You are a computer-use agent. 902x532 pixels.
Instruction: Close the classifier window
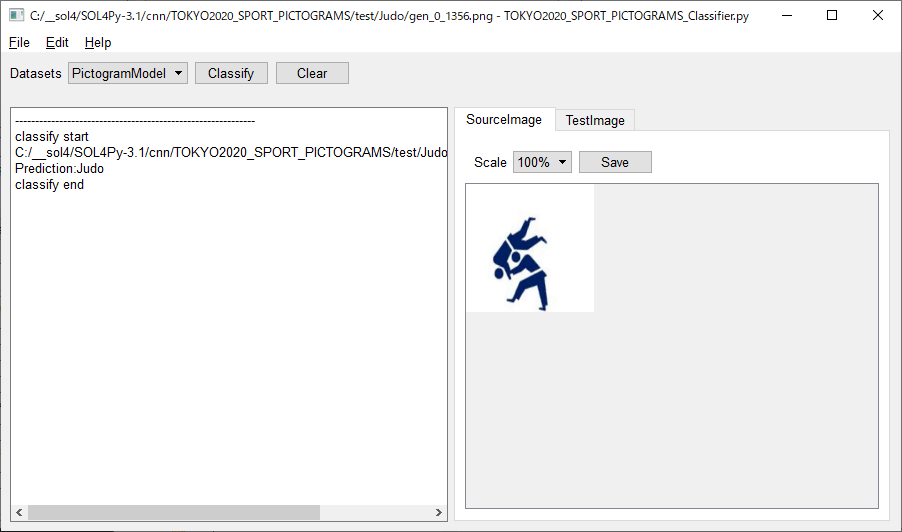[878, 15]
